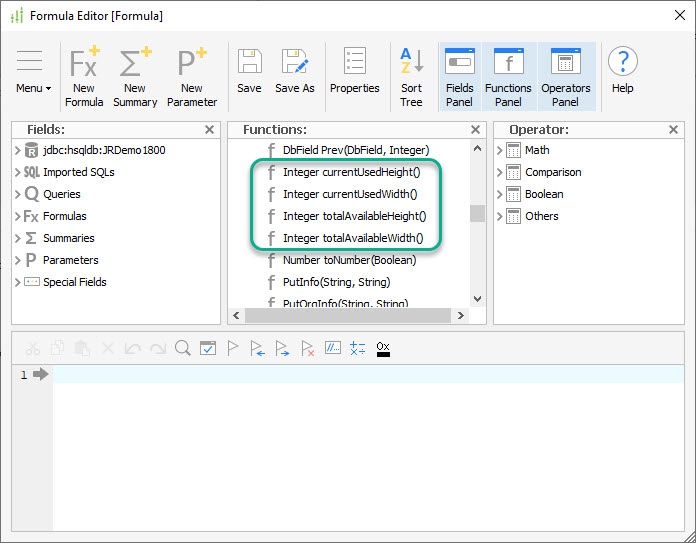The height and width of the screenshot is (543, 696).
Task: Expand the Math operators
Action: (500, 150)
